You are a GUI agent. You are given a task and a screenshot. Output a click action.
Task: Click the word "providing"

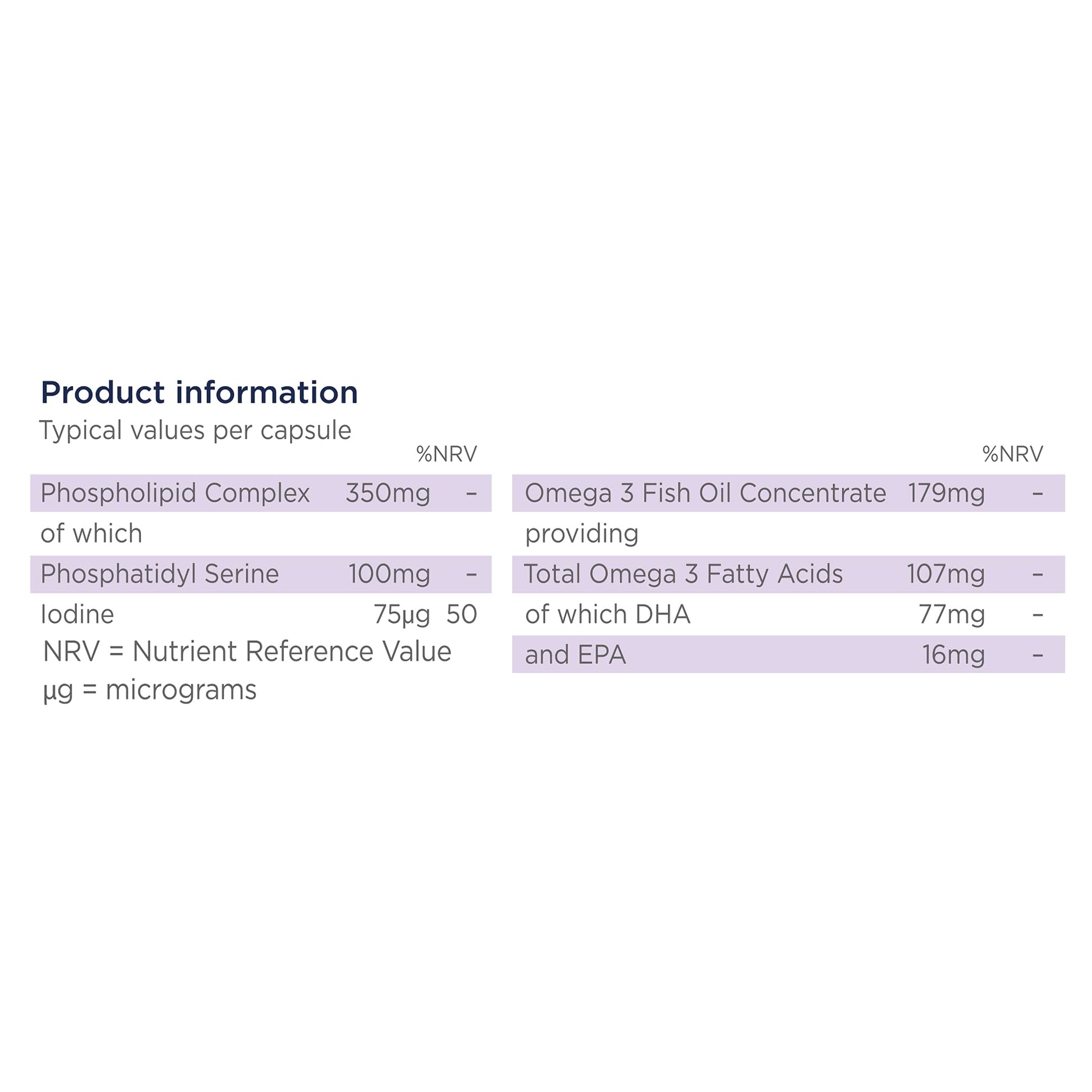[581, 534]
